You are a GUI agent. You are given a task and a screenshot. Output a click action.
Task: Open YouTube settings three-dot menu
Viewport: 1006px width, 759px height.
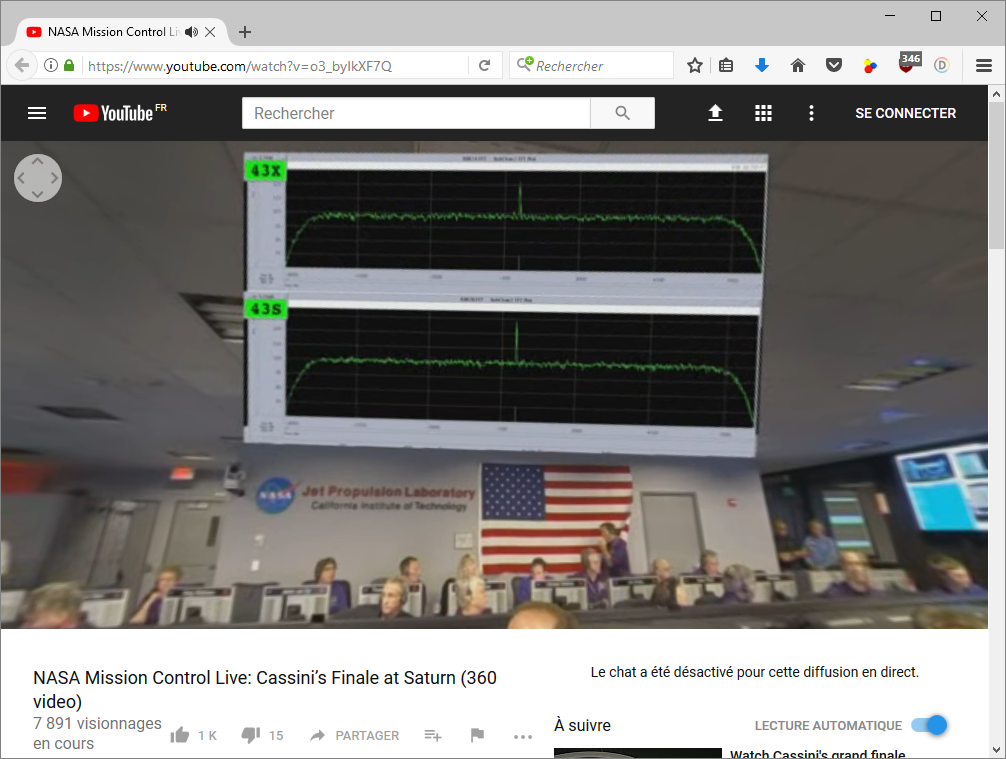[811, 113]
